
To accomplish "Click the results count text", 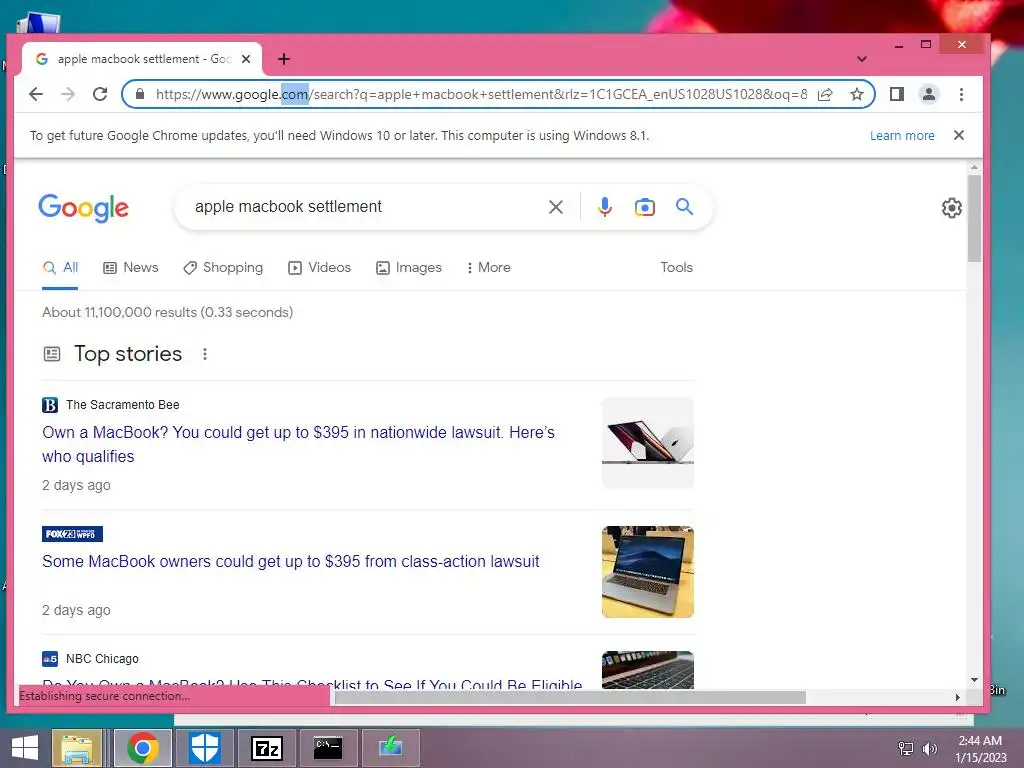I will [167, 312].
